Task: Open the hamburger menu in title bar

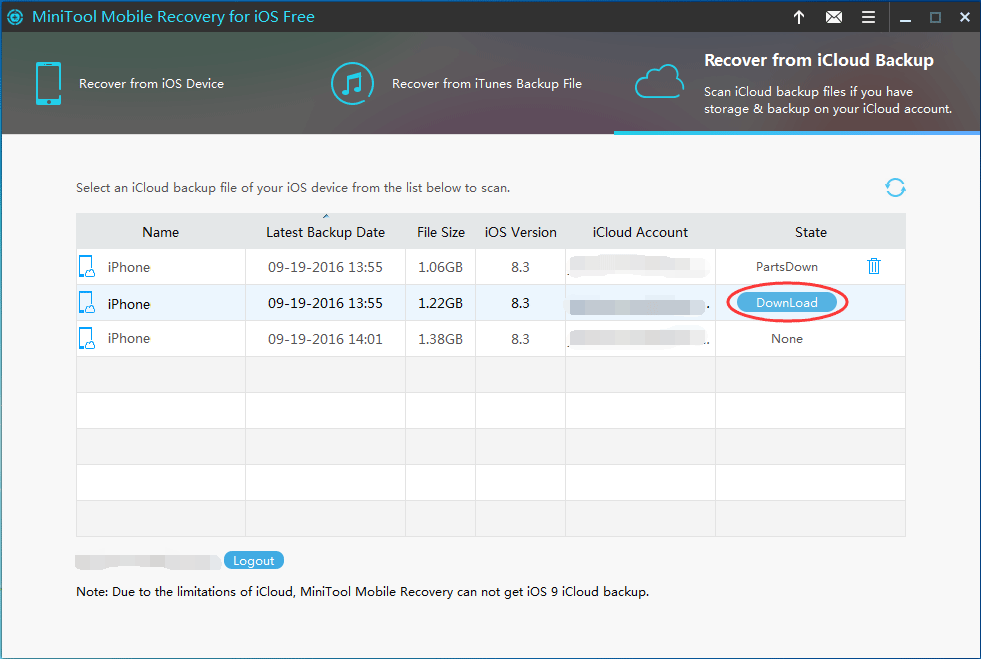Action: click(x=868, y=17)
